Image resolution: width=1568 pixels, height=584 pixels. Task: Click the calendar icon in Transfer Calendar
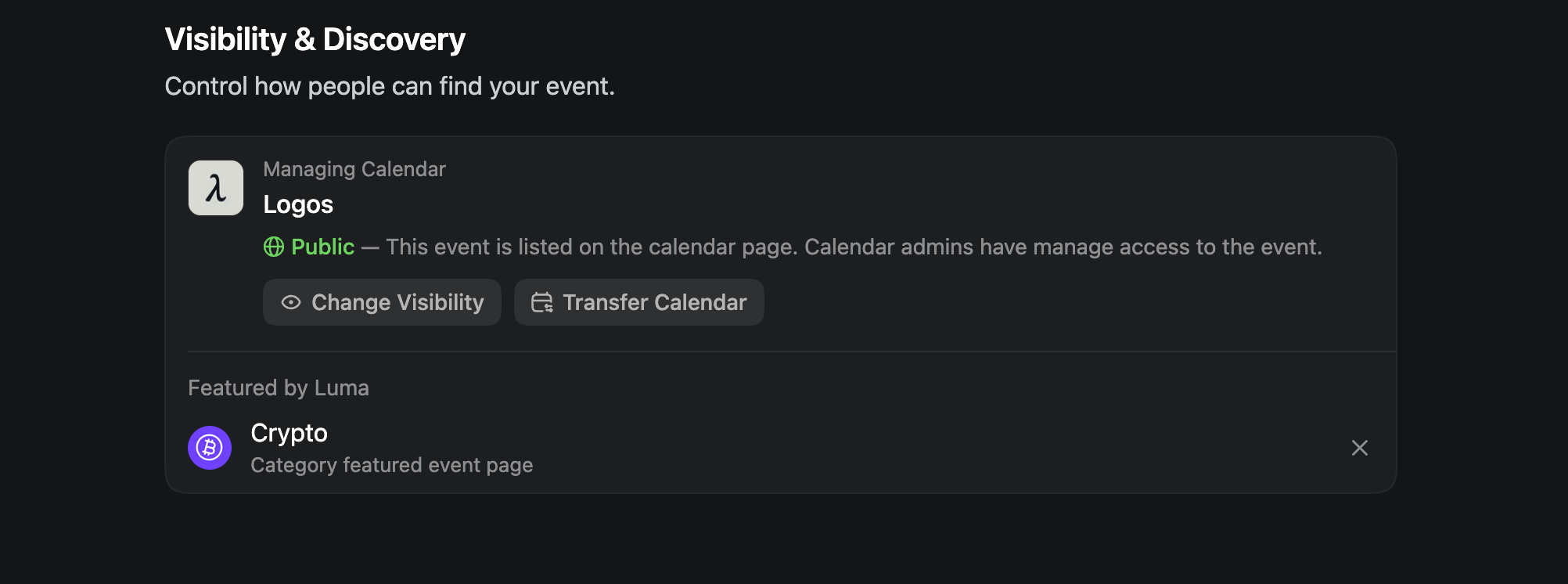point(541,303)
